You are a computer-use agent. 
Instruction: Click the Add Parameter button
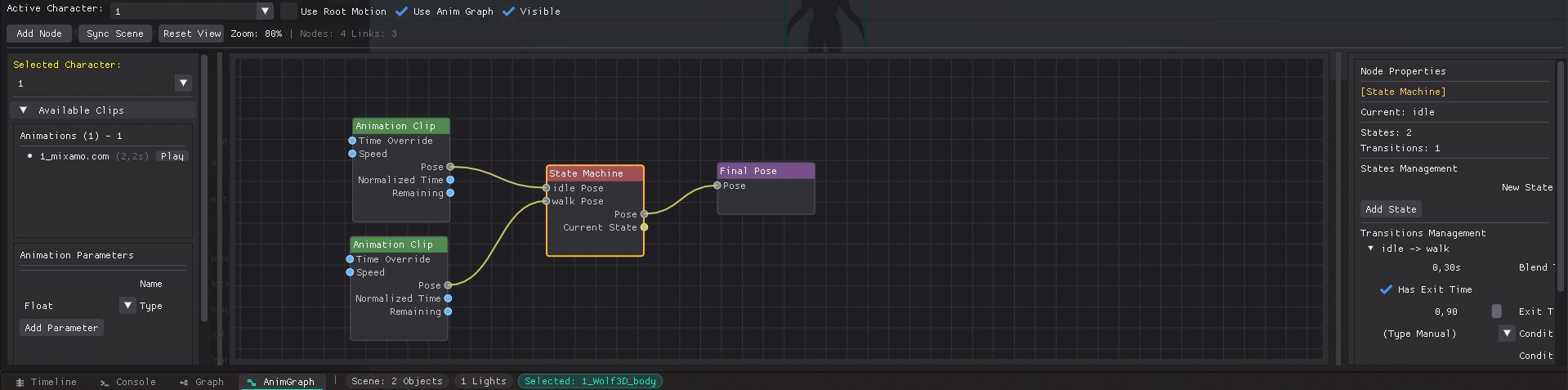pos(61,328)
